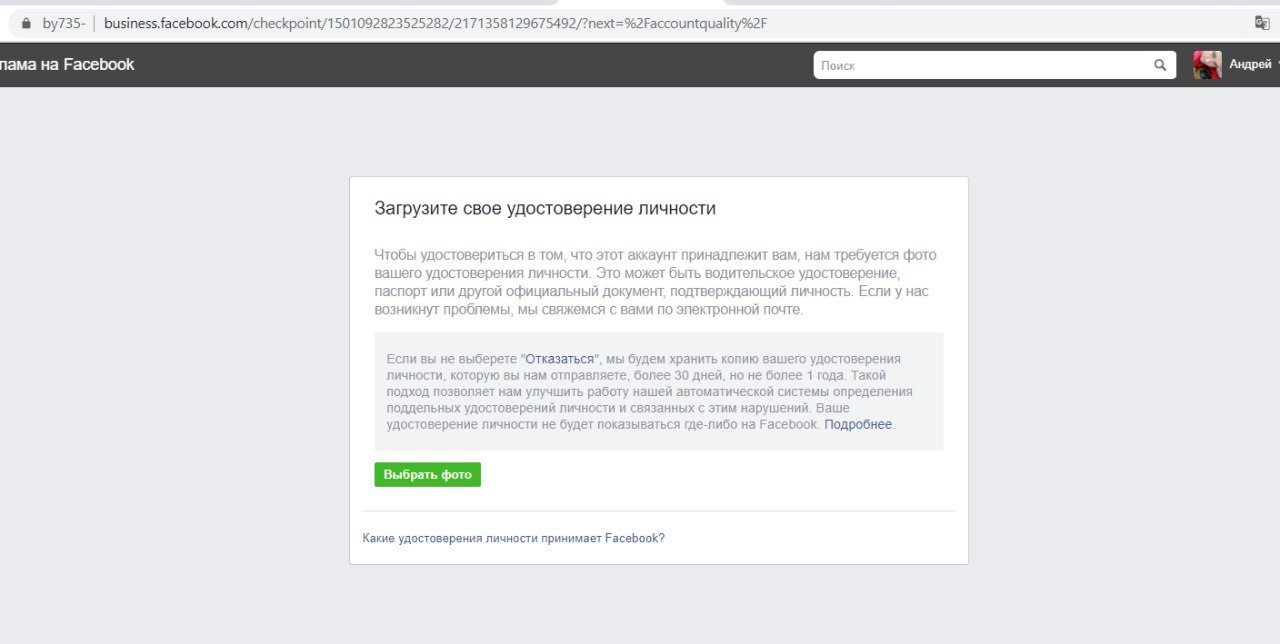Open Андрей's profile picture
The width and height of the screenshot is (1280, 644).
click(x=1207, y=65)
